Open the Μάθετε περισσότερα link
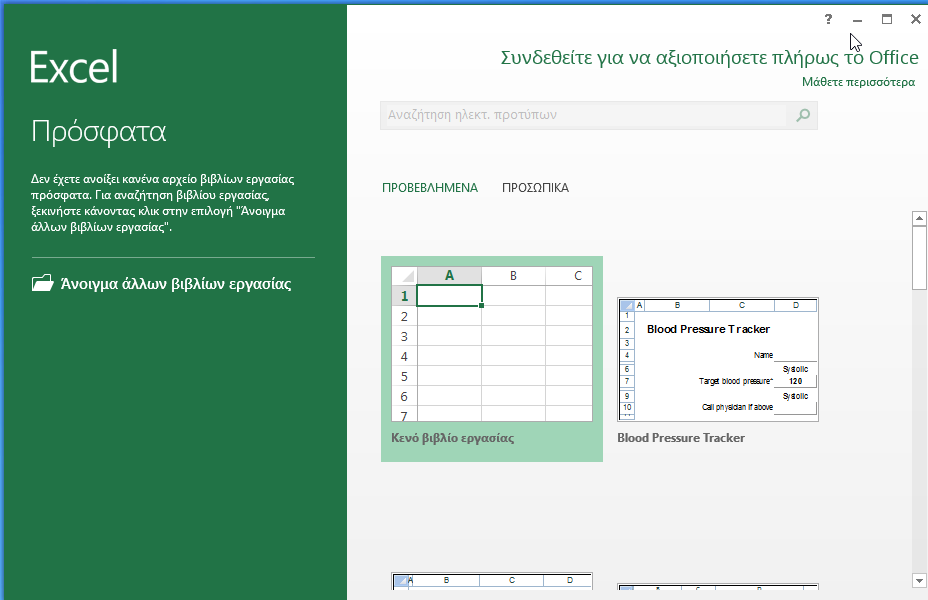The width and height of the screenshot is (928, 600). click(x=858, y=82)
